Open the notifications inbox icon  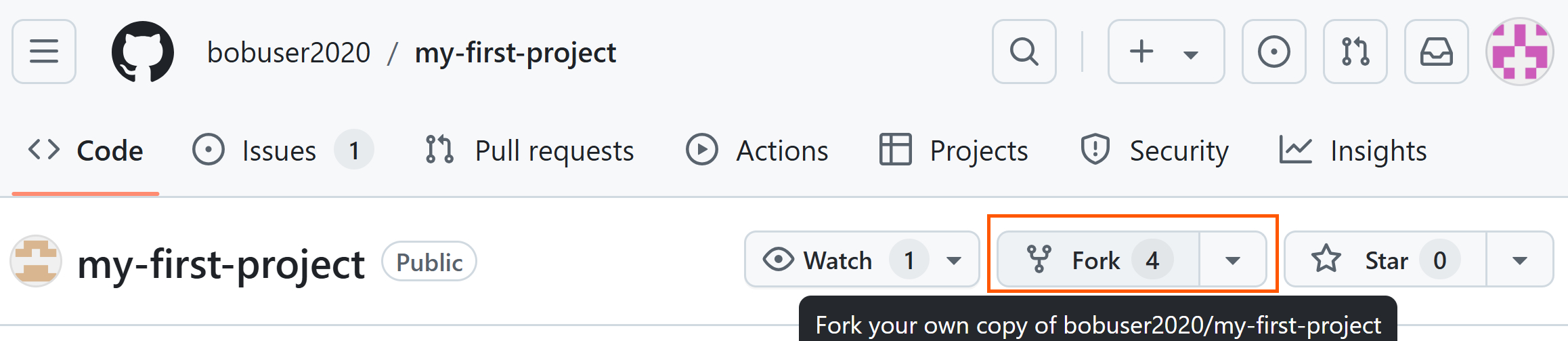tap(1436, 52)
